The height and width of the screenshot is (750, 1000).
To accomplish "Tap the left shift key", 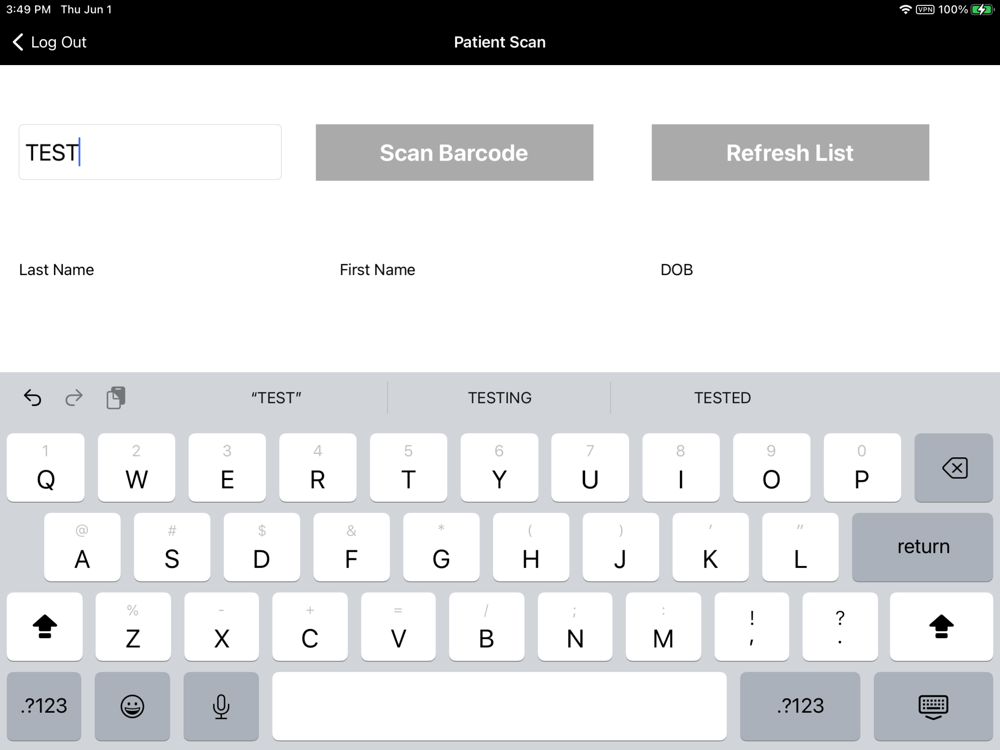I will [x=45, y=626].
